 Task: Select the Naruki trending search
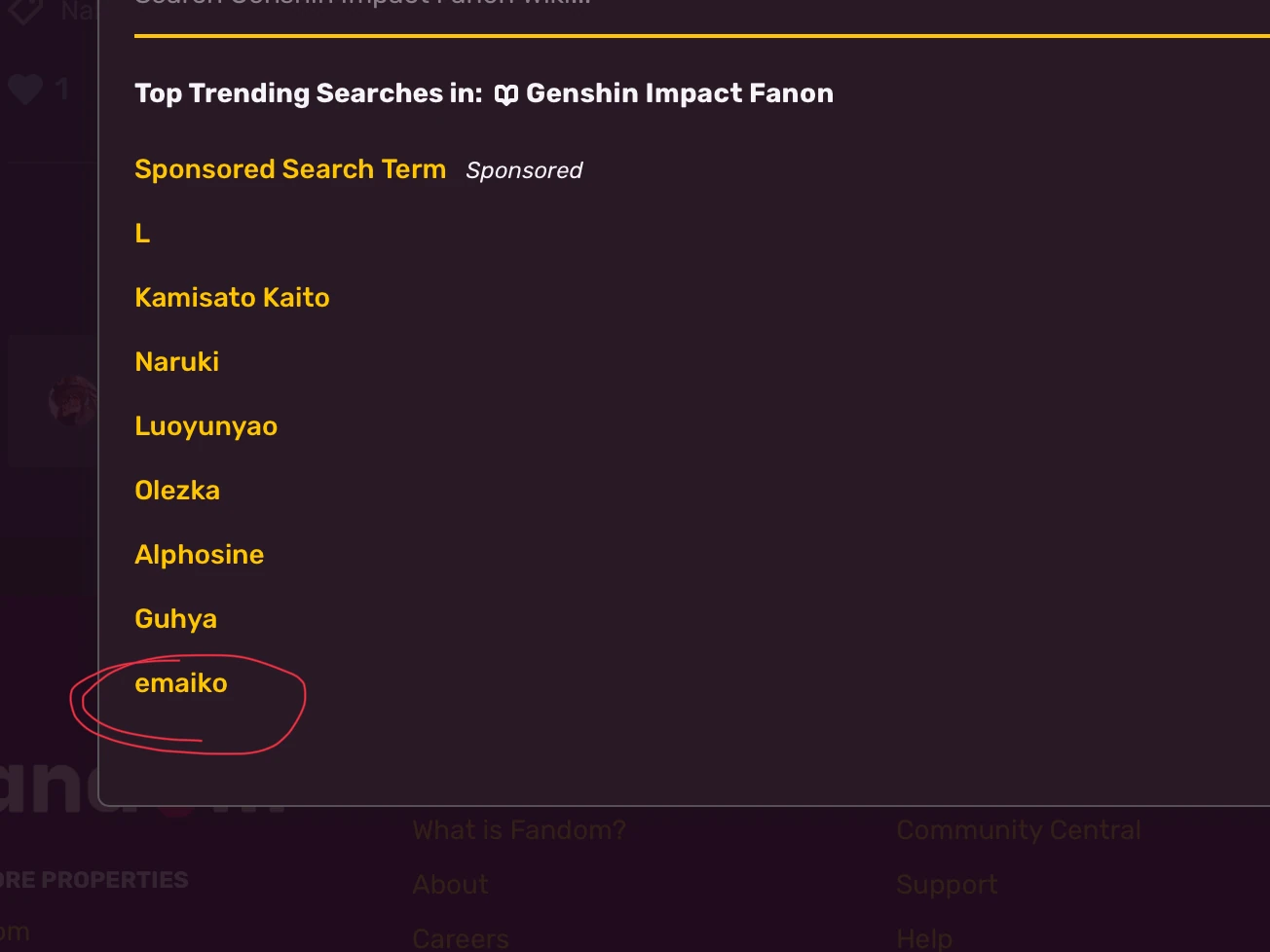(x=177, y=362)
